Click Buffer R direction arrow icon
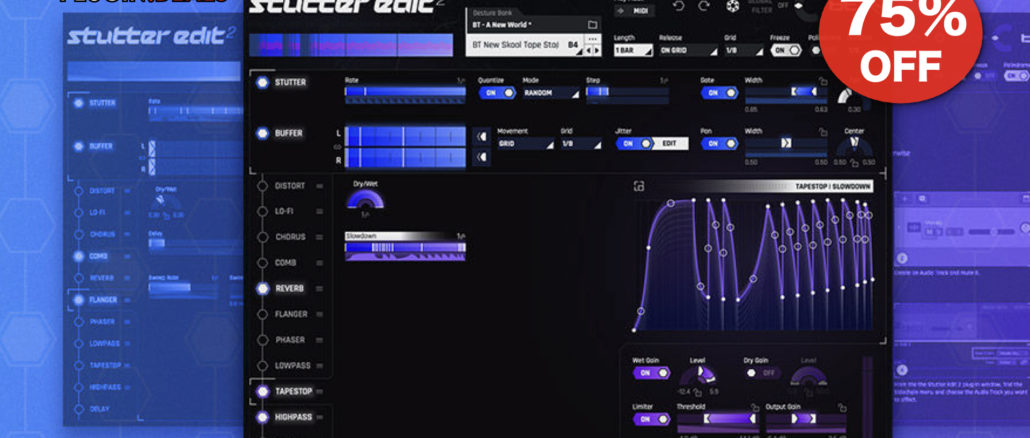1030x438 pixels. point(481,156)
